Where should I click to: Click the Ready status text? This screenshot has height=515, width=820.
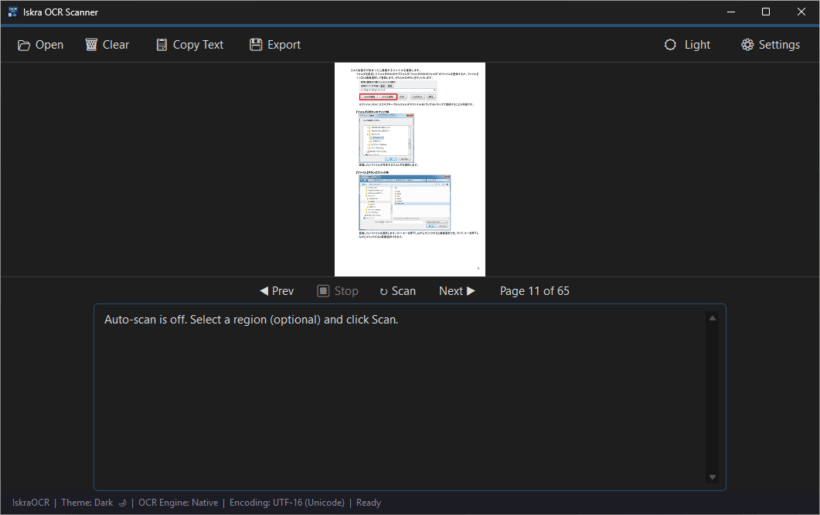click(x=368, y=502)
